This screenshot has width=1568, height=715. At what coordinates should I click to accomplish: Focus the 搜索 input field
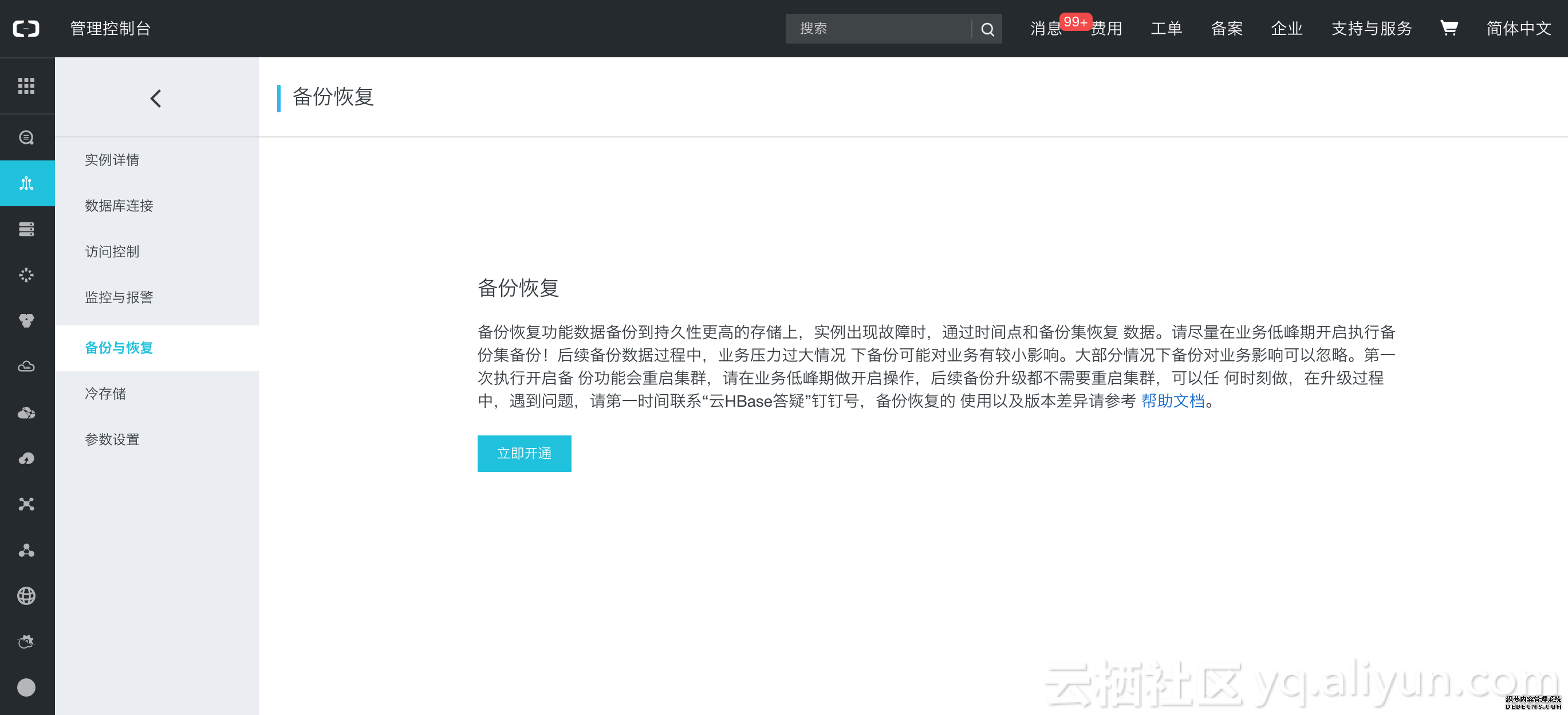click(x=877, y=29)
